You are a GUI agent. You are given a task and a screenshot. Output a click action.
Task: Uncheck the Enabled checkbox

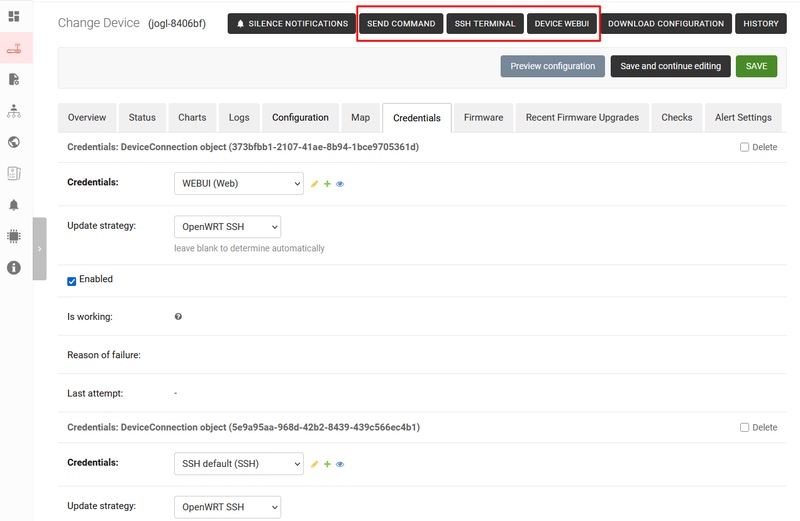72,280
